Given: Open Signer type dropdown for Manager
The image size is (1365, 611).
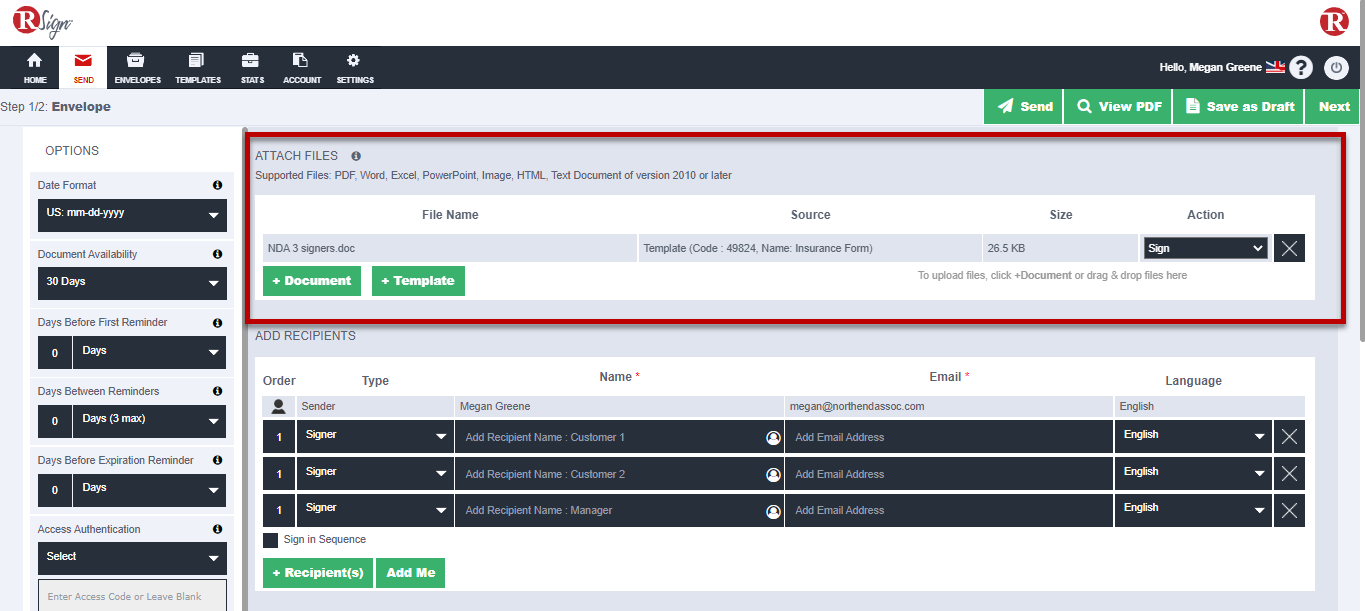Looking at the screenshot, I should 375,510.
